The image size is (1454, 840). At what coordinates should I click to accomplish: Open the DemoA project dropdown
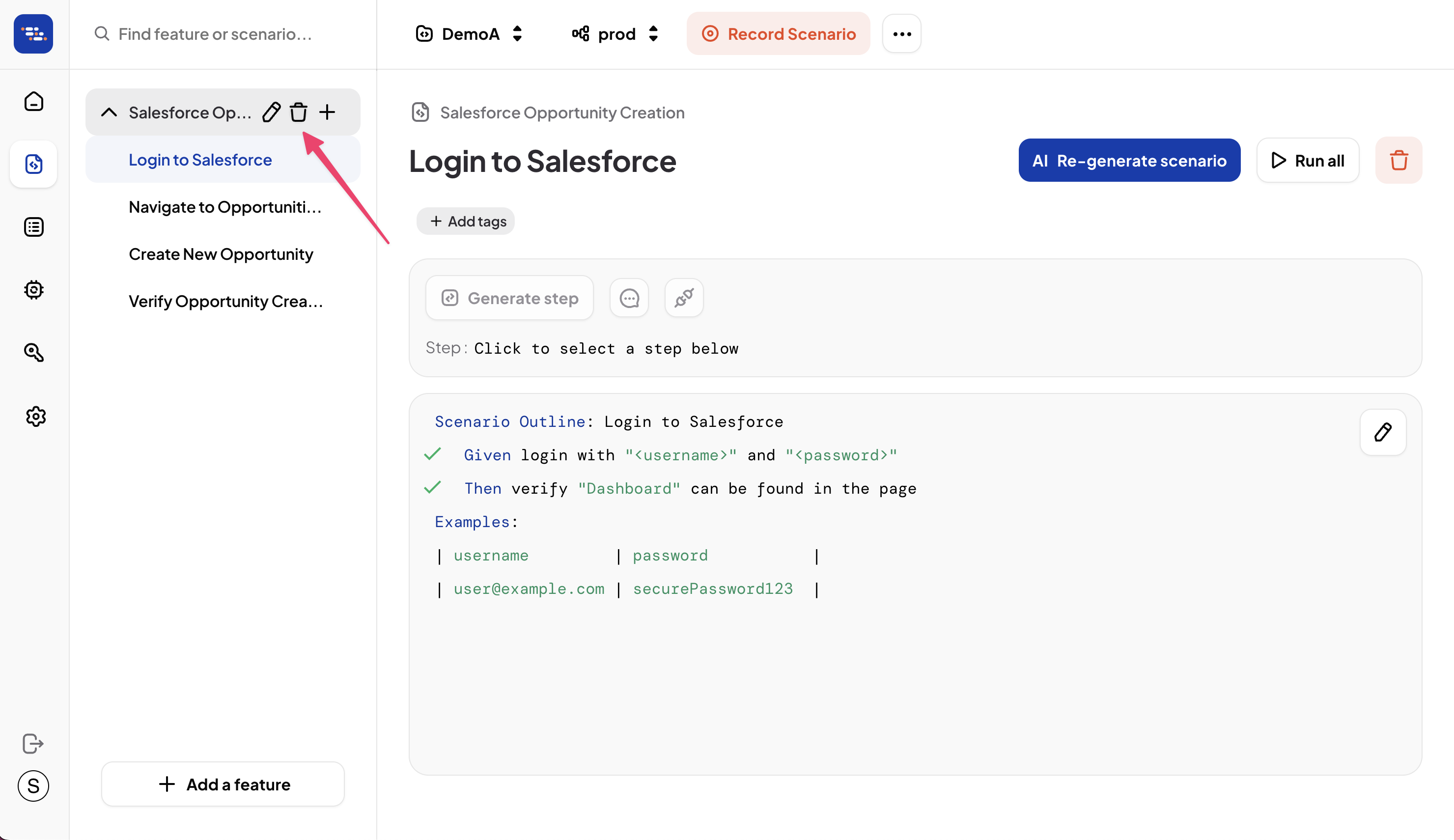[x=469, y=34]
